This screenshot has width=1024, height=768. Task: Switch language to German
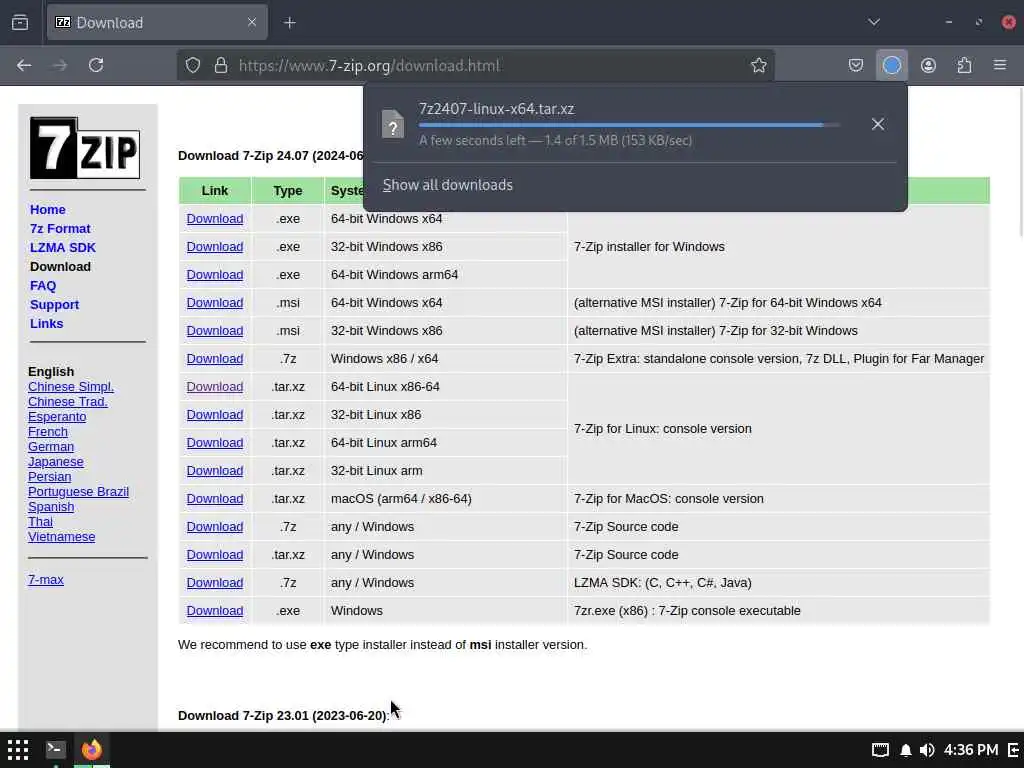click(51, 447)
